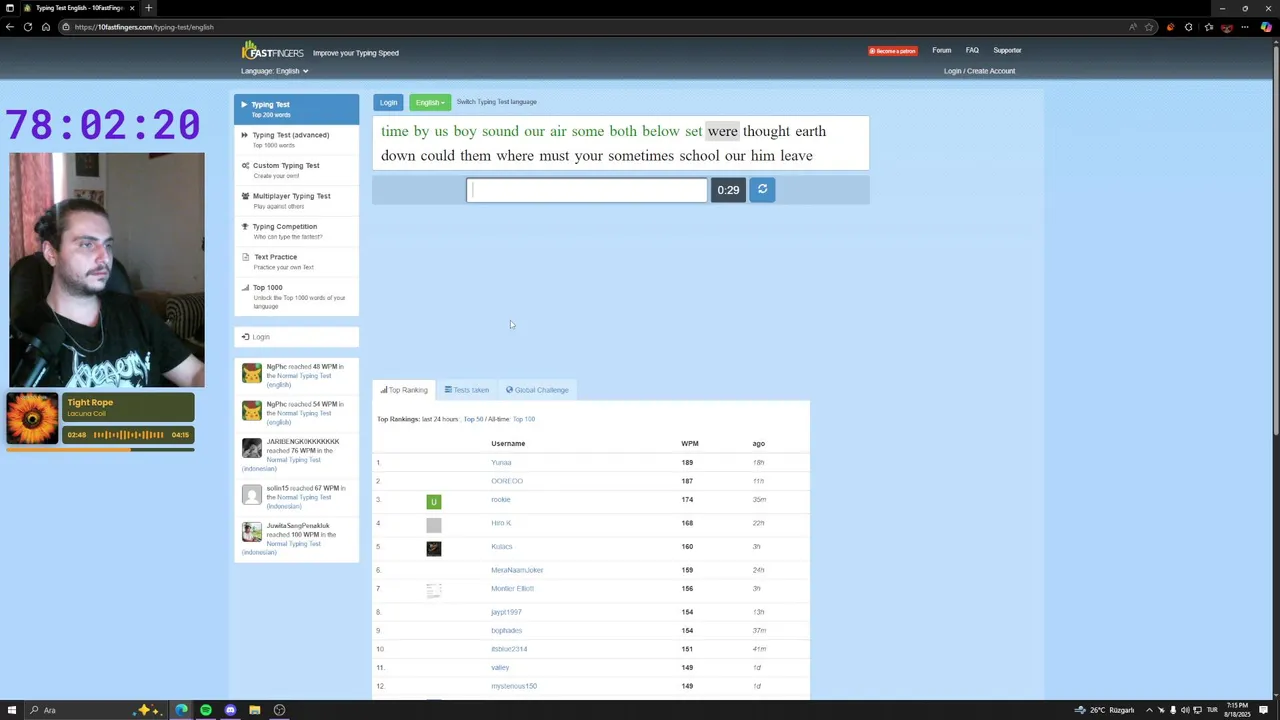Click the 10FastFingers logo
The image size is (1280, 720).
(x=272, y=51)
